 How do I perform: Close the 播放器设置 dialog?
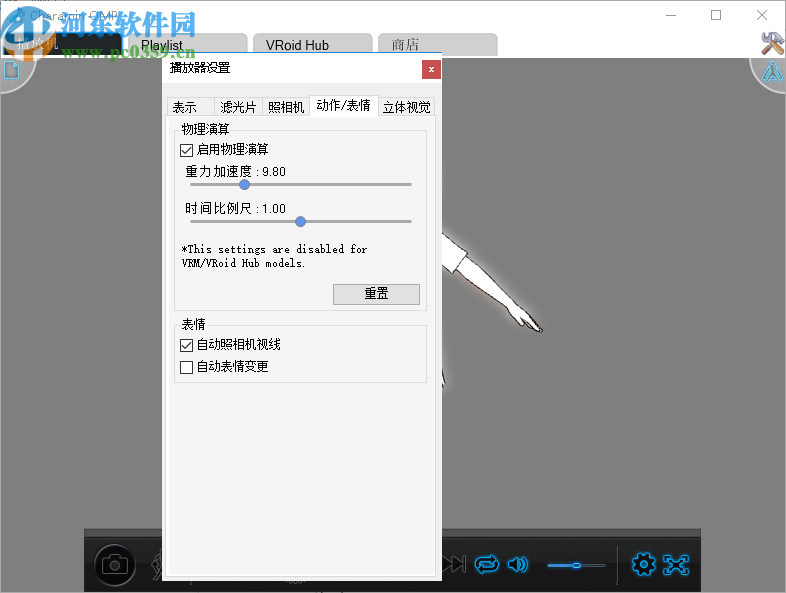(x=431, y=70)
